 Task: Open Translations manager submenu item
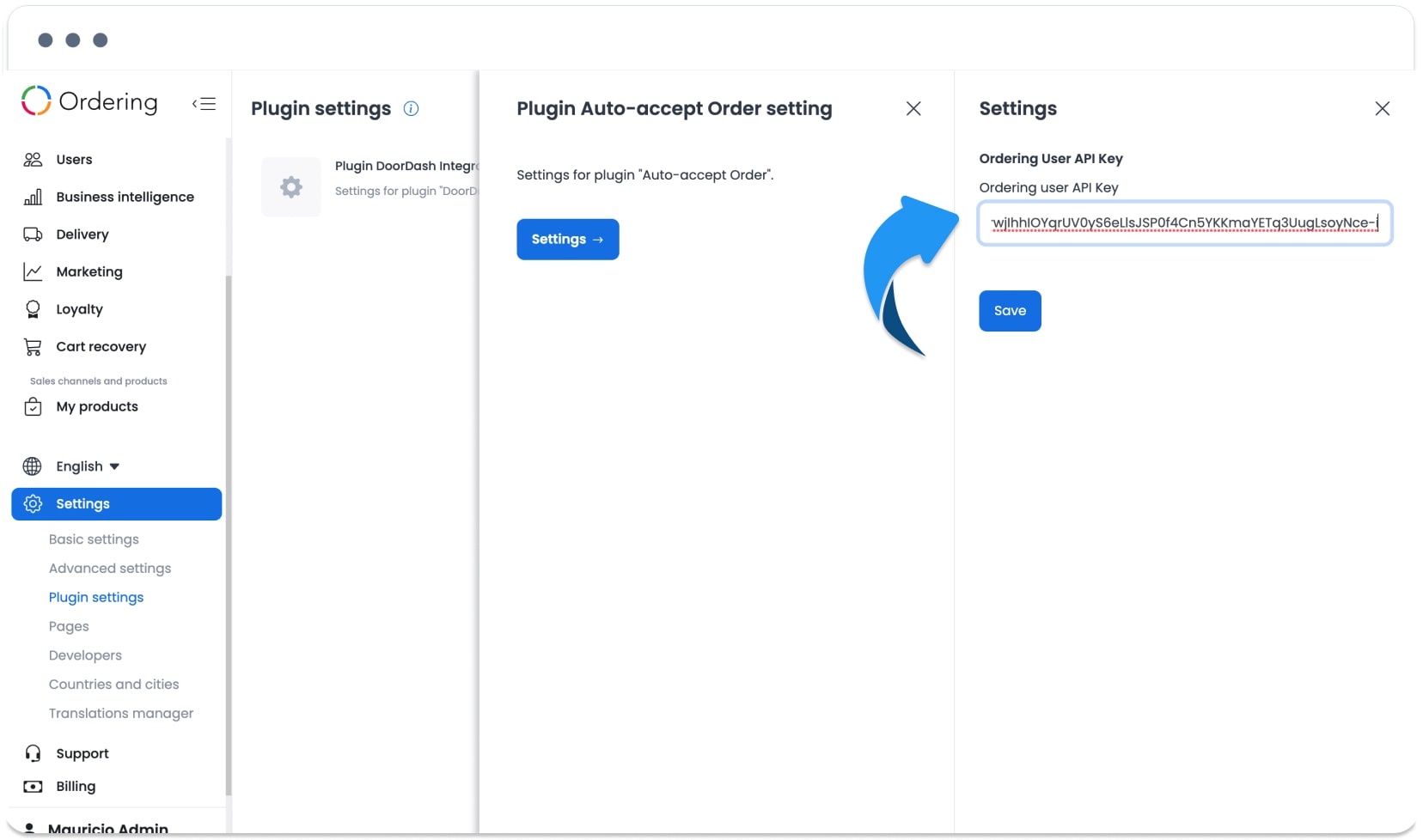(x=121, y=714)
